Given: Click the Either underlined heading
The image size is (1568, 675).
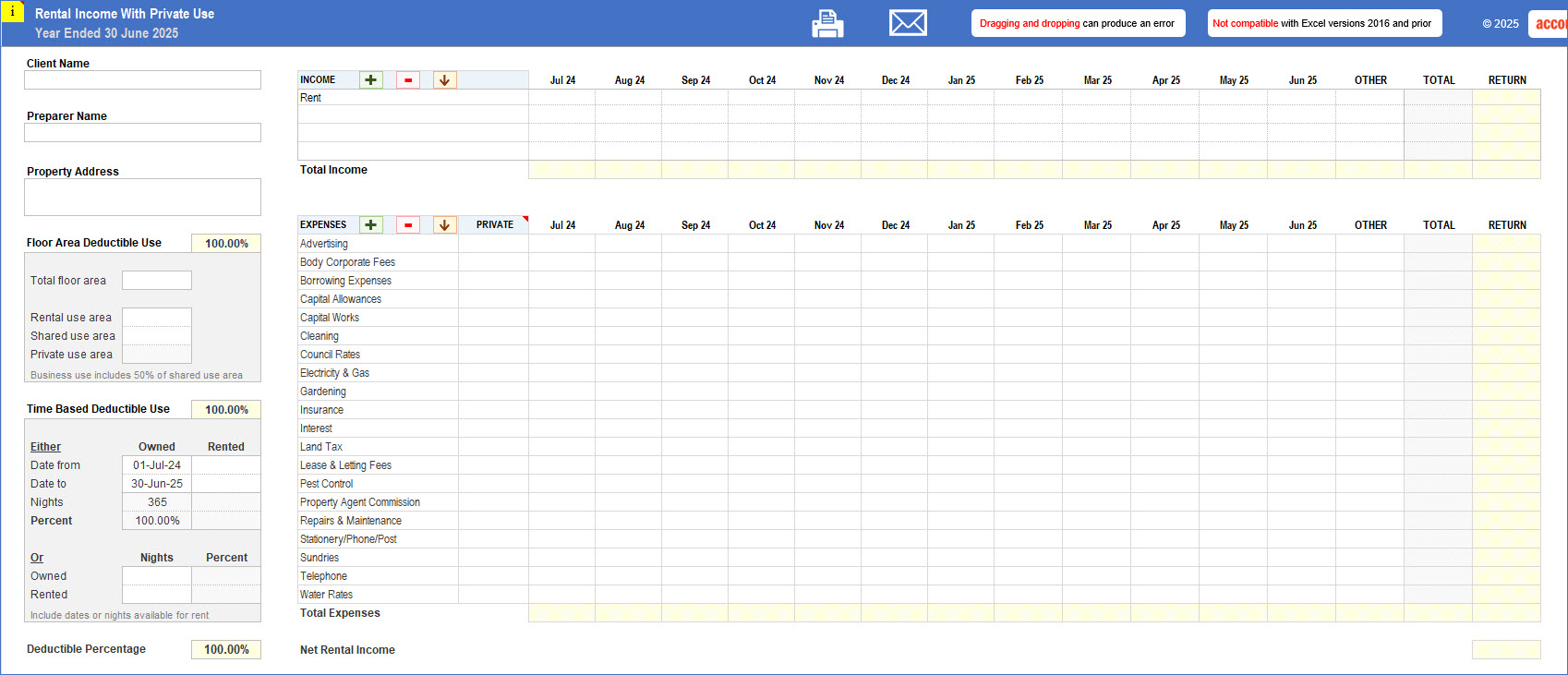Looking at the screenshot, I should pyautogui.click(x=45, y=447).
